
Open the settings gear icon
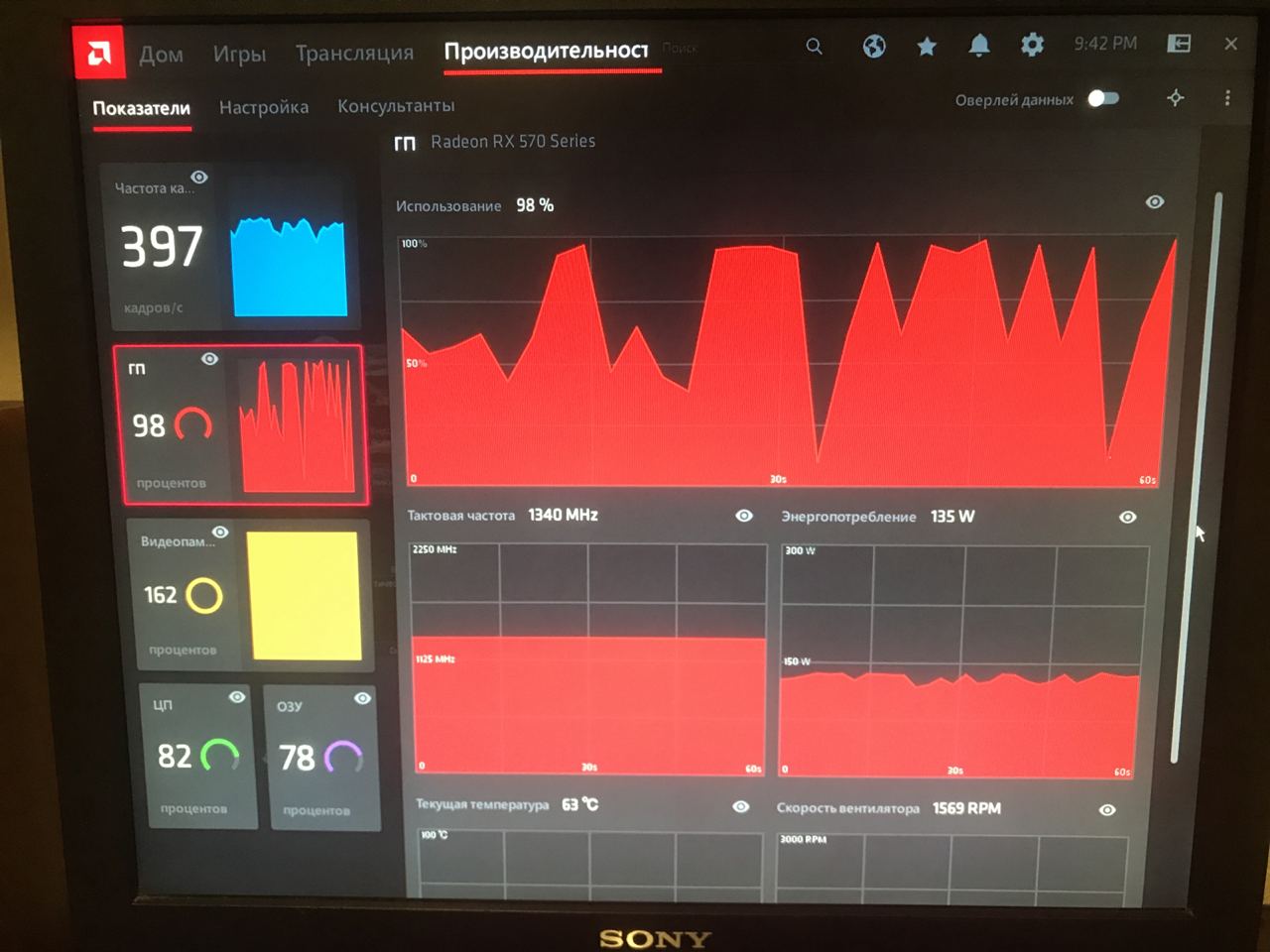coord(1032,45)
